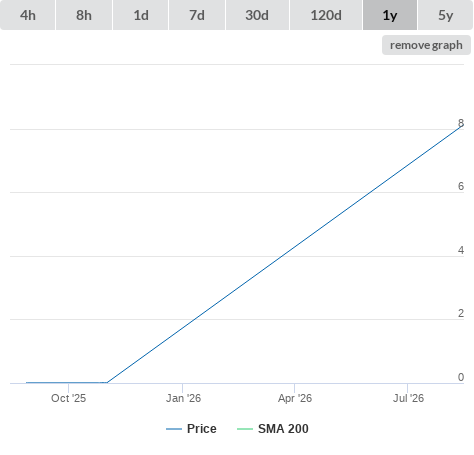The width and height of the screenshot is (474, 455).
Task: Select the 30d range tab
Action: click(x=257, y=15)
